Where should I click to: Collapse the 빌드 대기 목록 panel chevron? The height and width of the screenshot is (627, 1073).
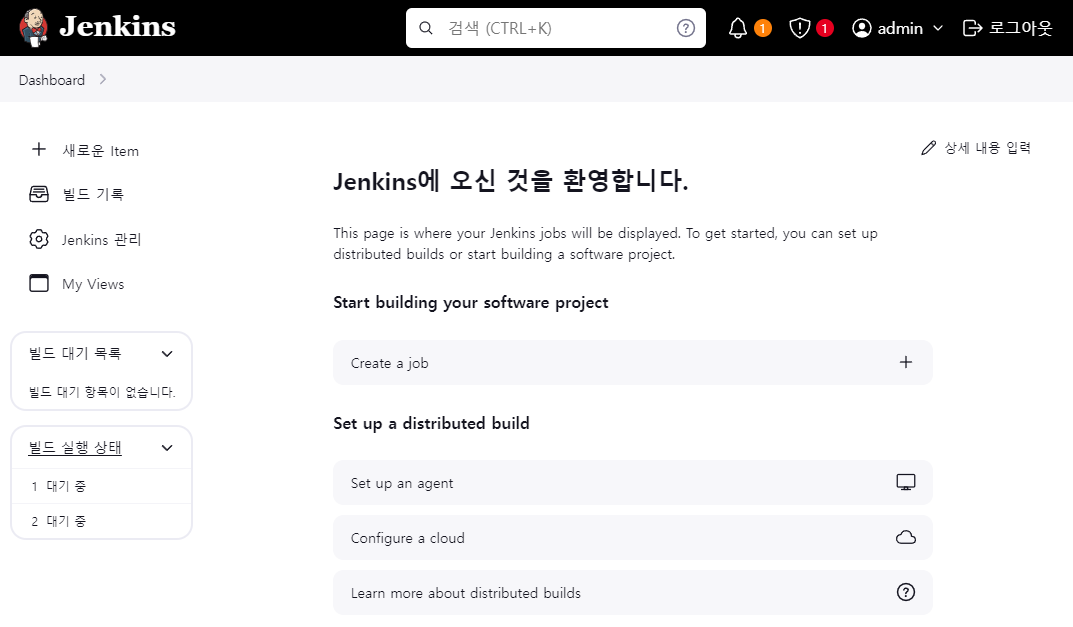pos(167,354)
